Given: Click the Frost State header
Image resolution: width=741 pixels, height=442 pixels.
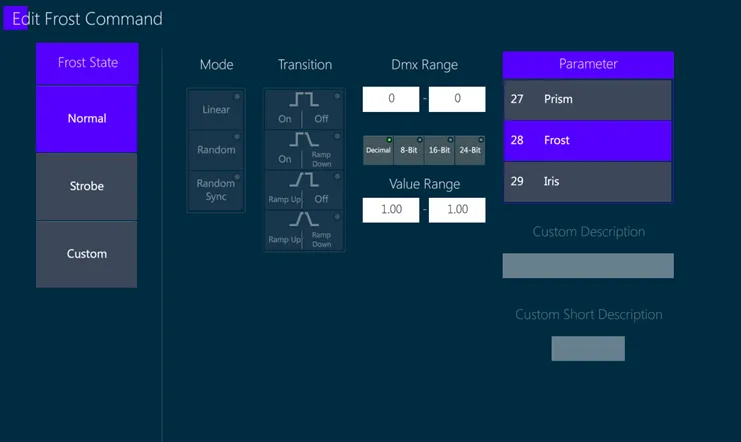Looking at the screenshot, I should click(87, 63).
